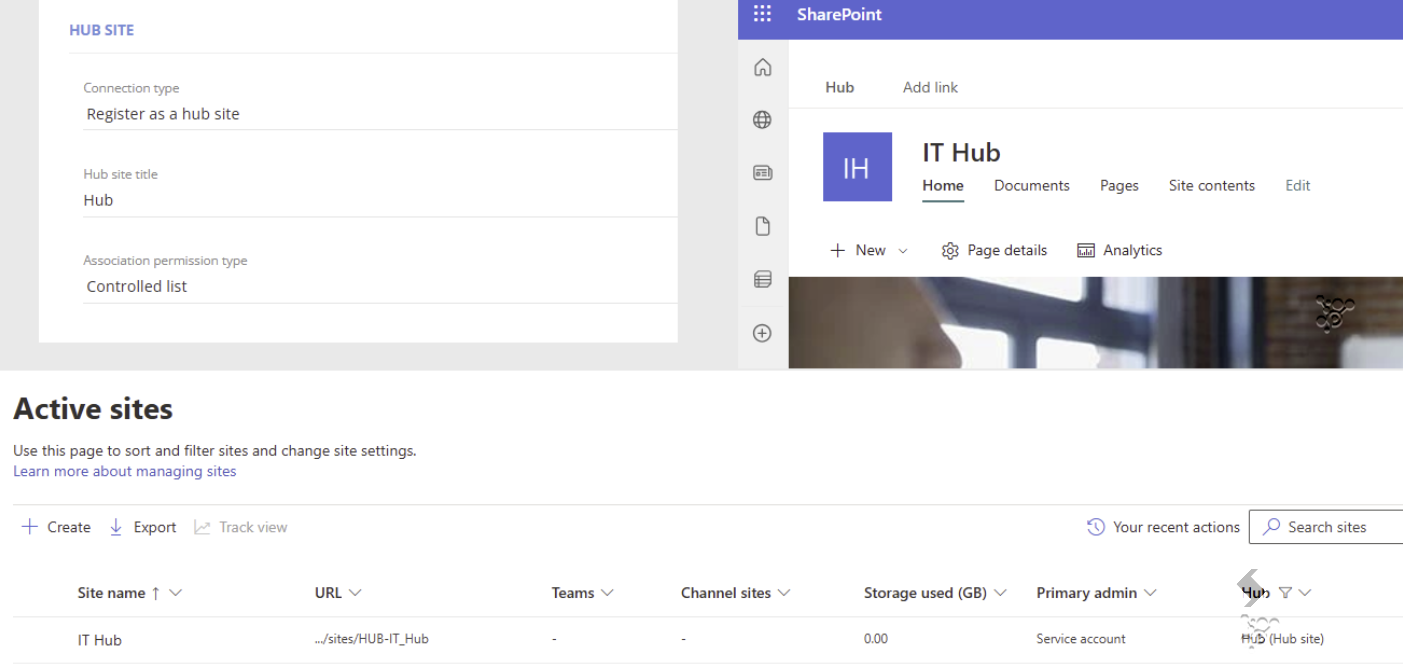Open My sites globe icon in the sidebar
Viewport: 1403px width, 670px height.
pyautogui.click(x=762, y=120)
